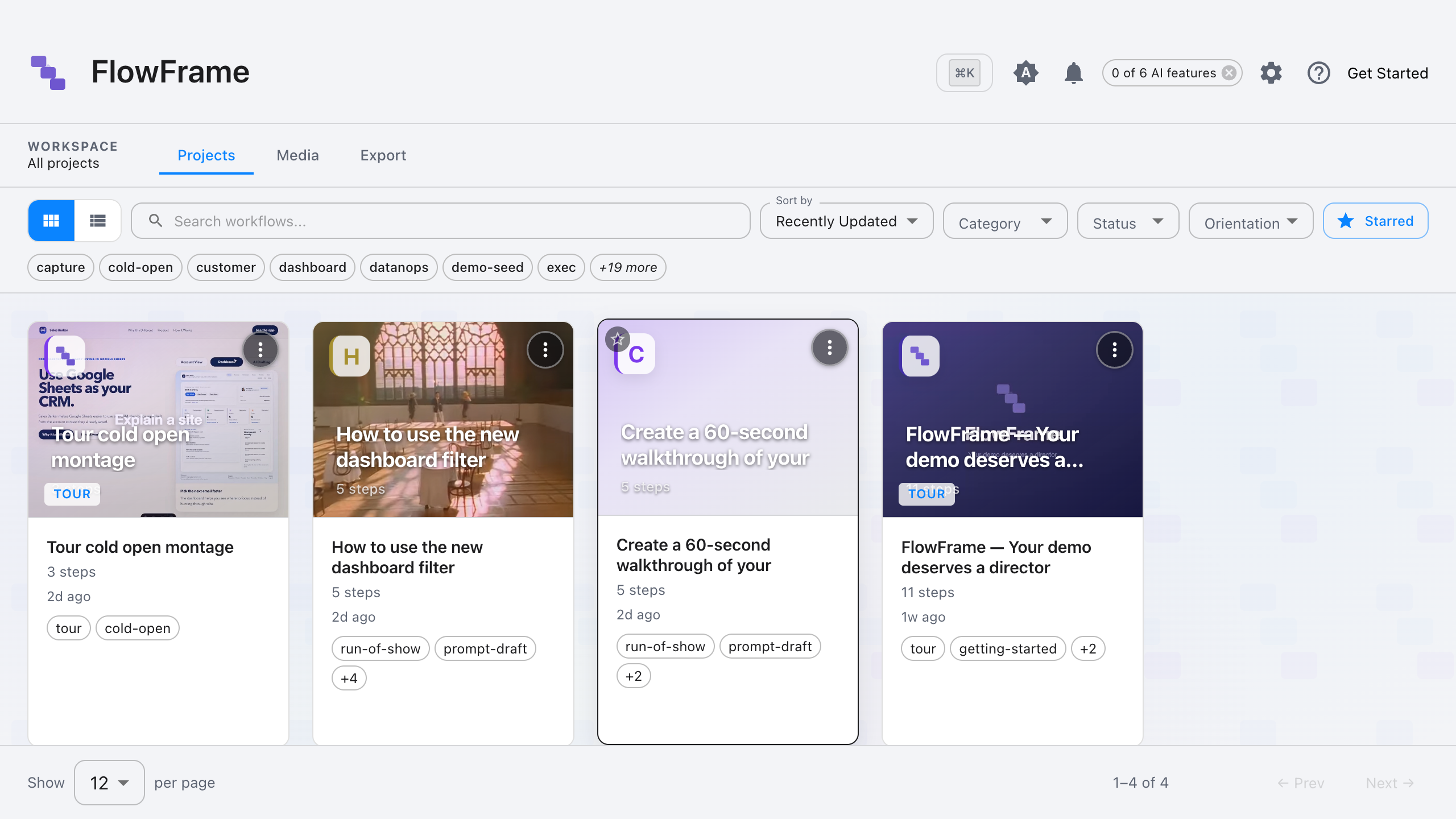The height and width of the screenshot is (819, 1456).
Task: Dismiss the AI features chip with X
Action: [x=1229, y=73]
